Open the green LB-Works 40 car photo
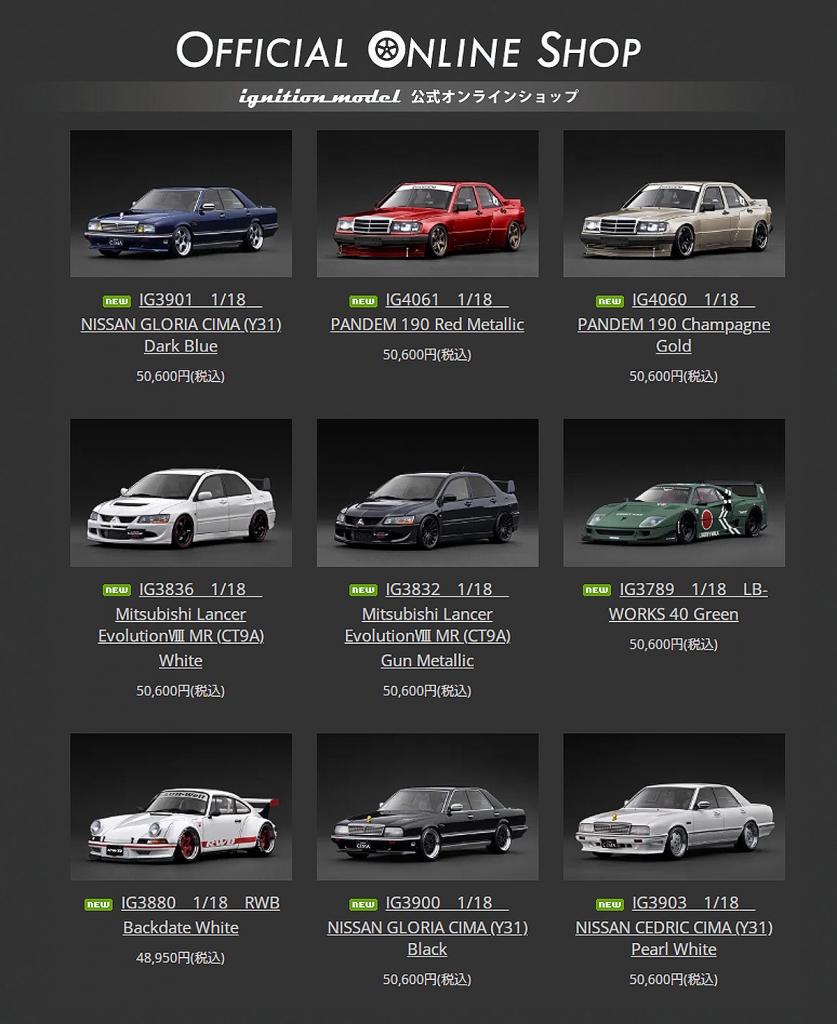 674,492
